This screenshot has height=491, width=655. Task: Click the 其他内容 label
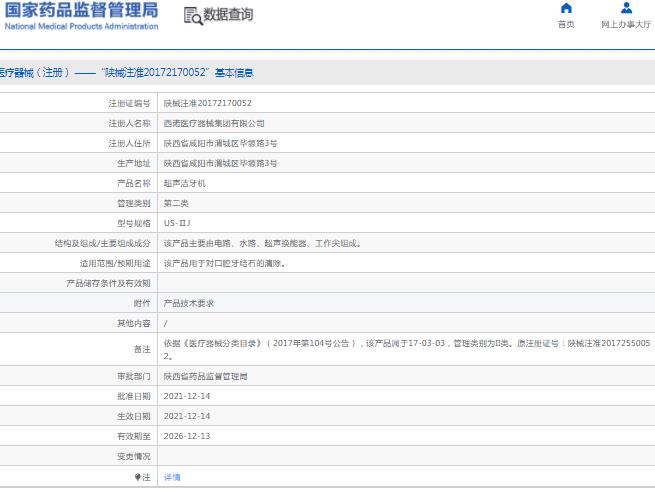click(x=134, y=323)
